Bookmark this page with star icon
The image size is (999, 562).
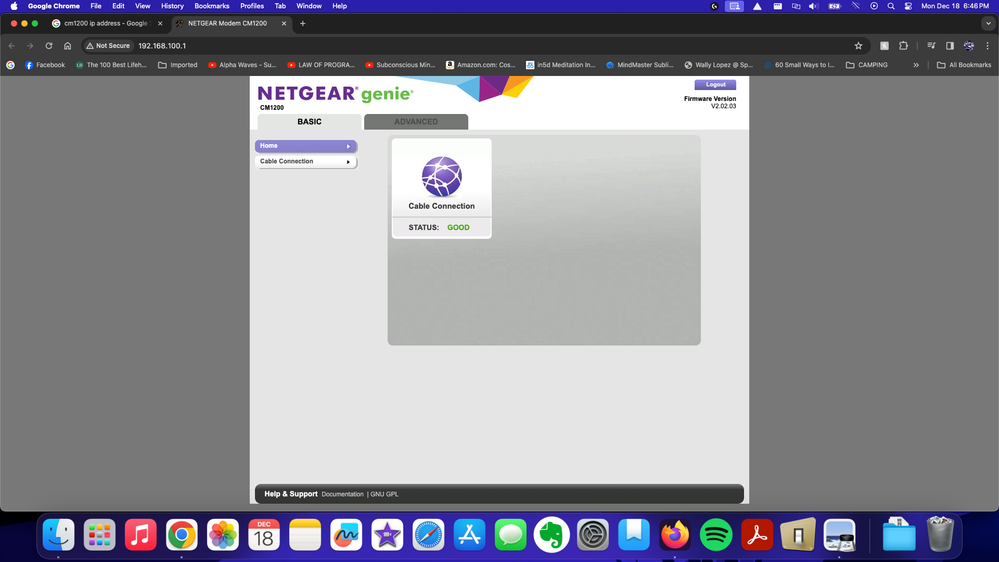858,46
